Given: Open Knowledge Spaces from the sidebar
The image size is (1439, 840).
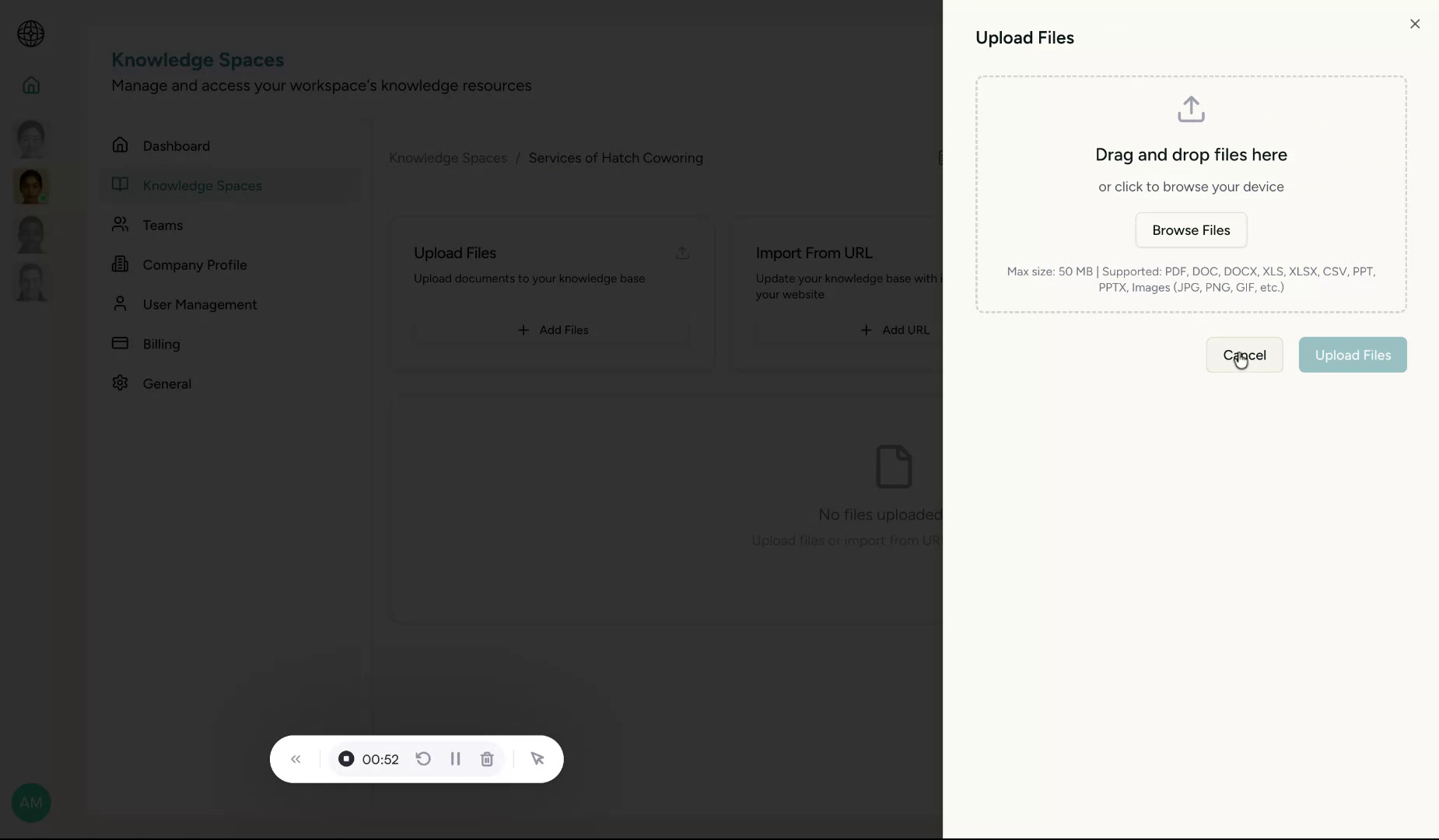Looking at the screenshot, I should tap(201, 185).
